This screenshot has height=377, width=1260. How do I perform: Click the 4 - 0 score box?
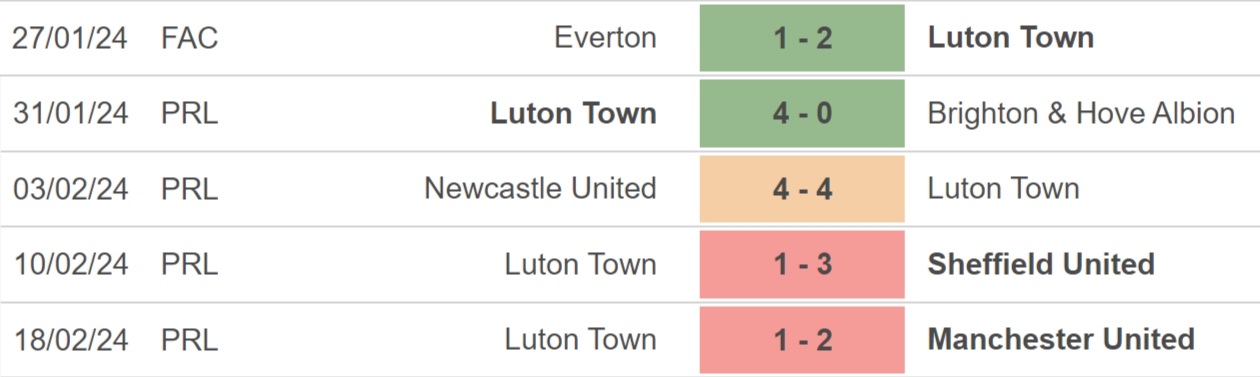[x=802, y=113]
